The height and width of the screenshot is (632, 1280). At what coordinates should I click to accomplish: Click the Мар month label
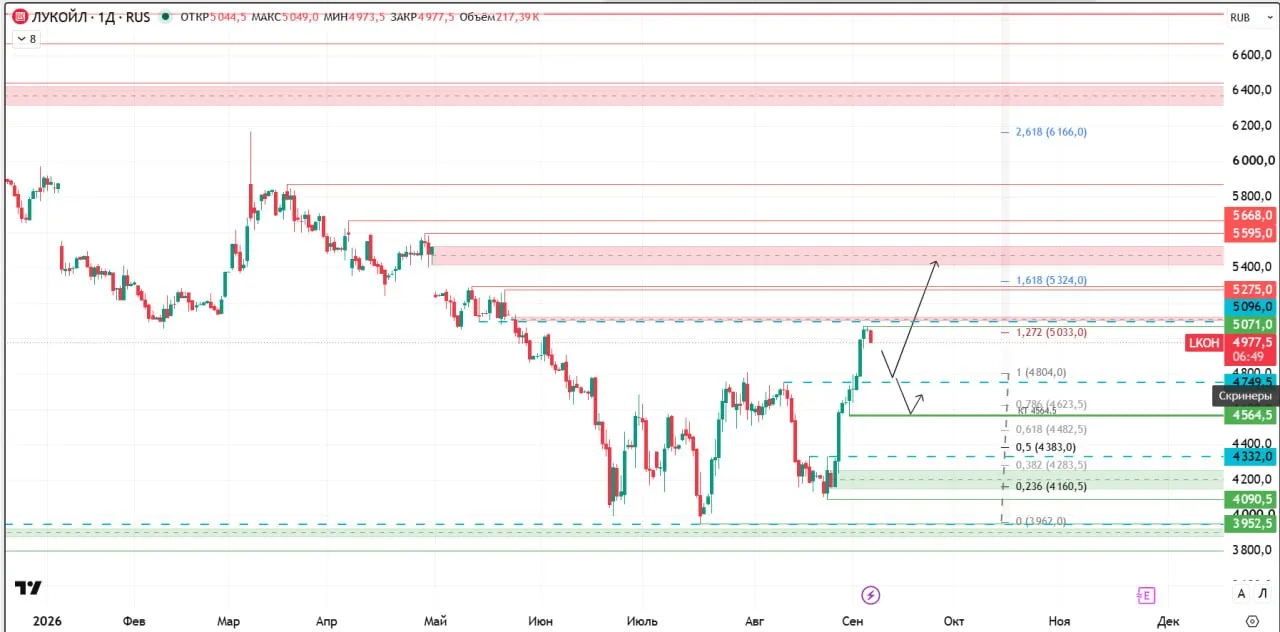(228, 621)
